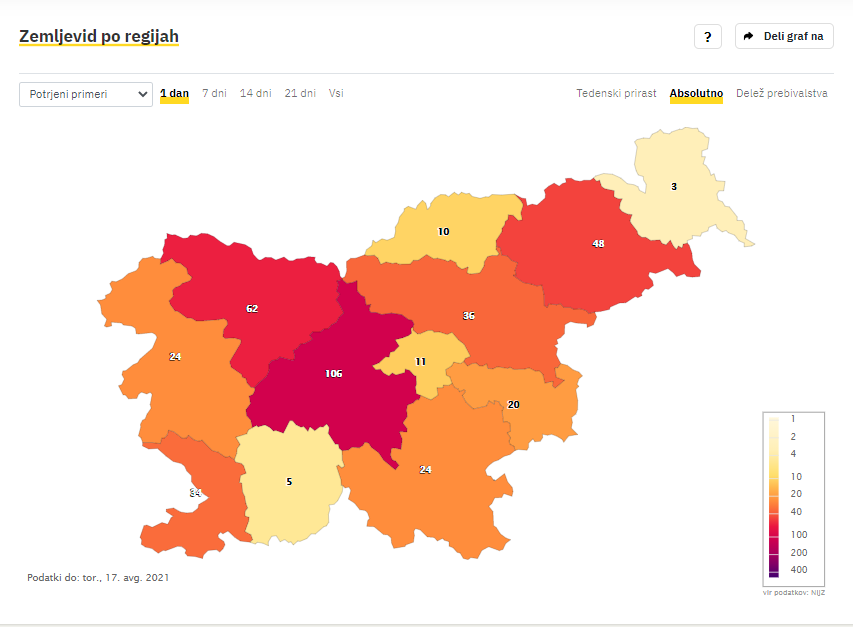Click the small region labeled 11
This screenshot has height=627, width=853.
point(421,362)
